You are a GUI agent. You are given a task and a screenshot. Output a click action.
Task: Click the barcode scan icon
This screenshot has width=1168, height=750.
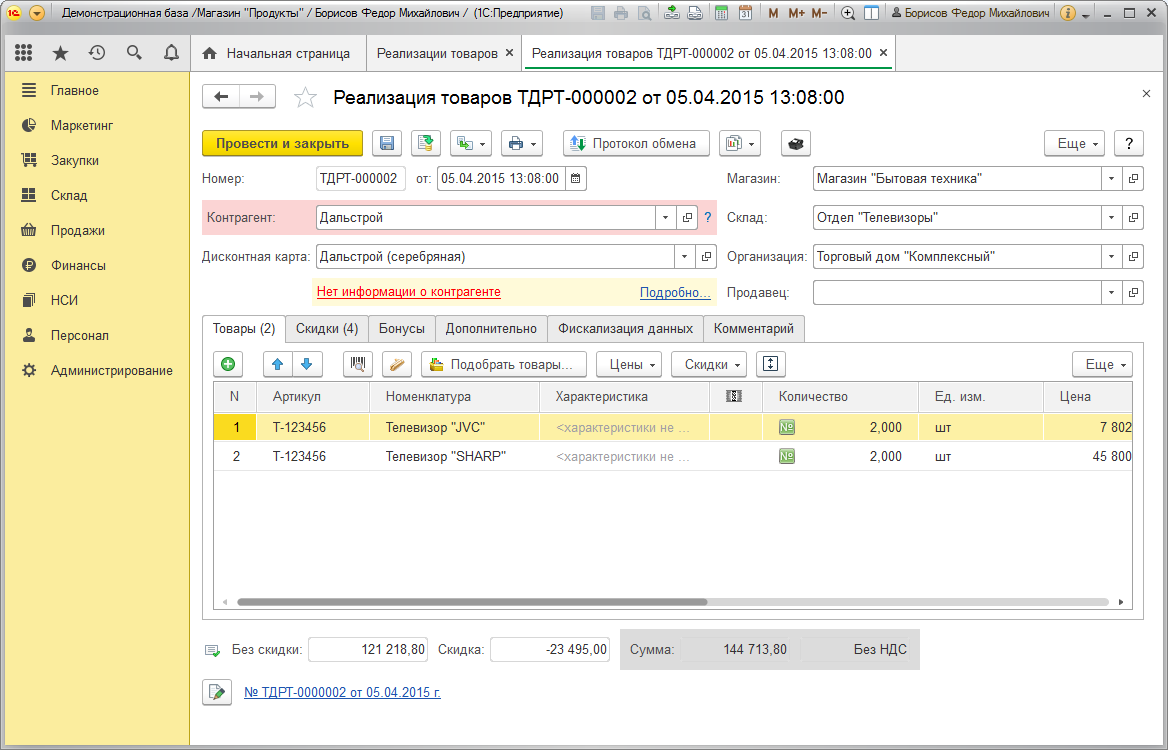358,364
